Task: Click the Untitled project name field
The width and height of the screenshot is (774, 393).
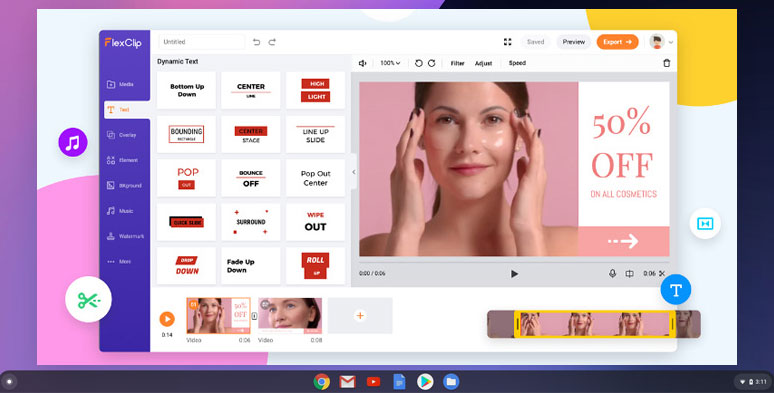Action: point(202,42)
